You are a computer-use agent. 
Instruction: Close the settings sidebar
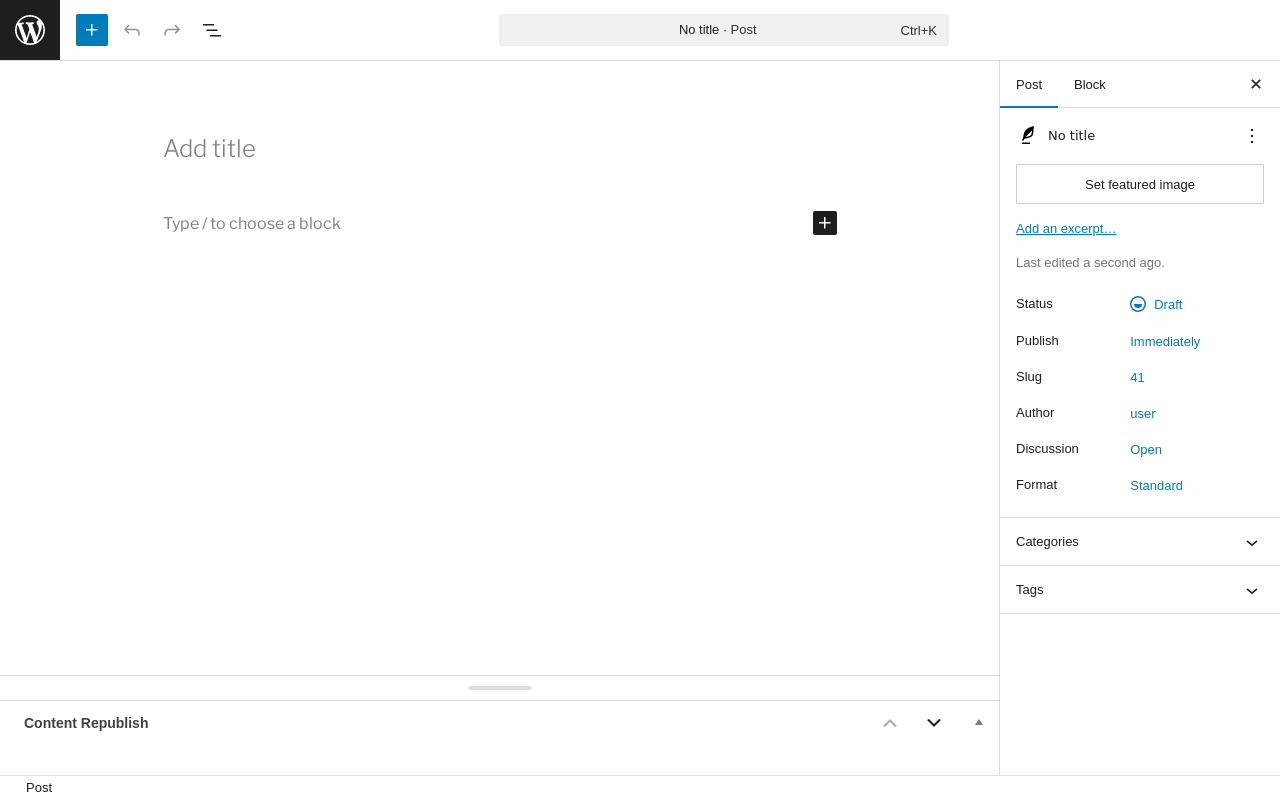1256,84
